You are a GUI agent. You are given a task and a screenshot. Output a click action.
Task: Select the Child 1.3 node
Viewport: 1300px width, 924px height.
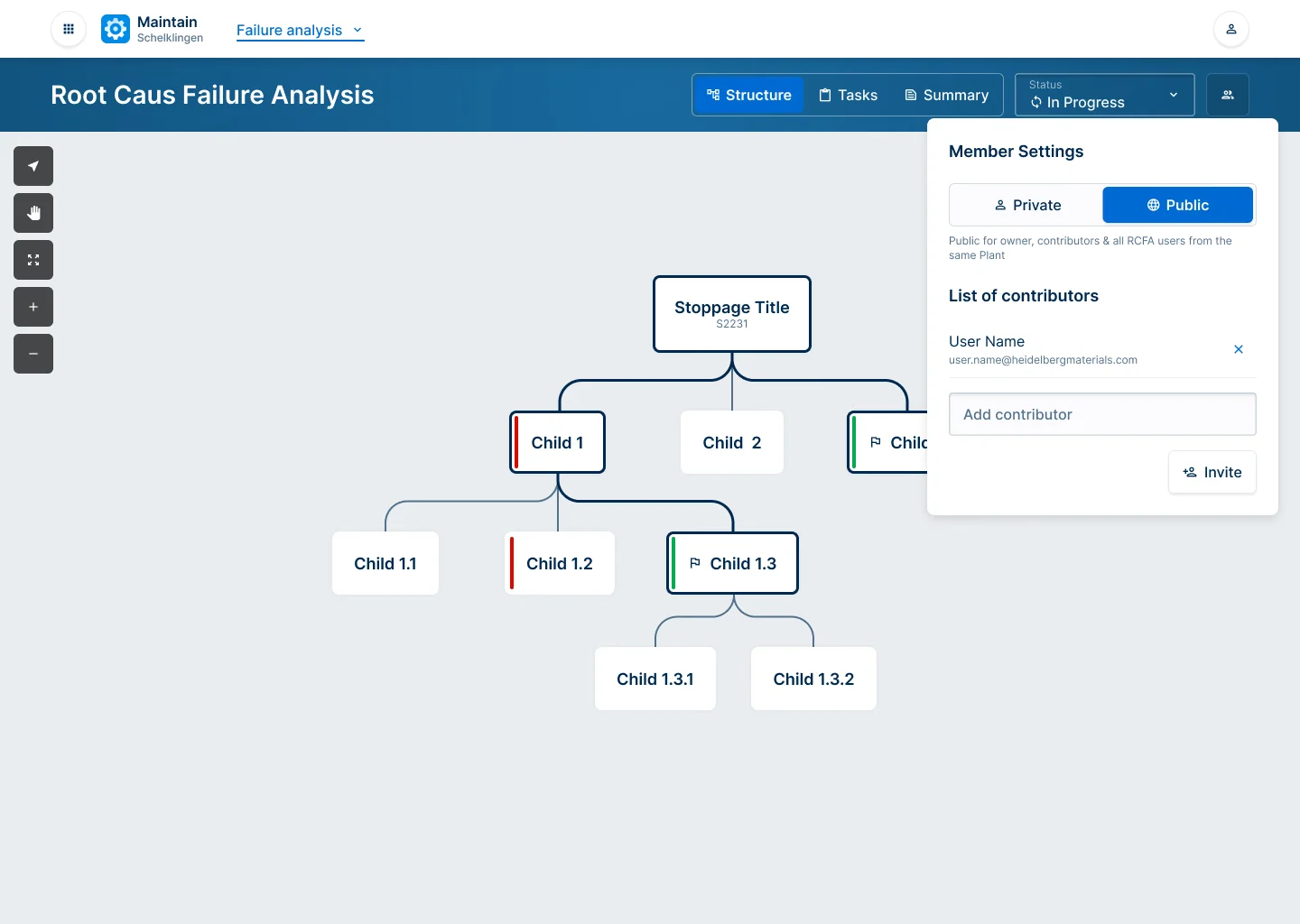[732, 563]
